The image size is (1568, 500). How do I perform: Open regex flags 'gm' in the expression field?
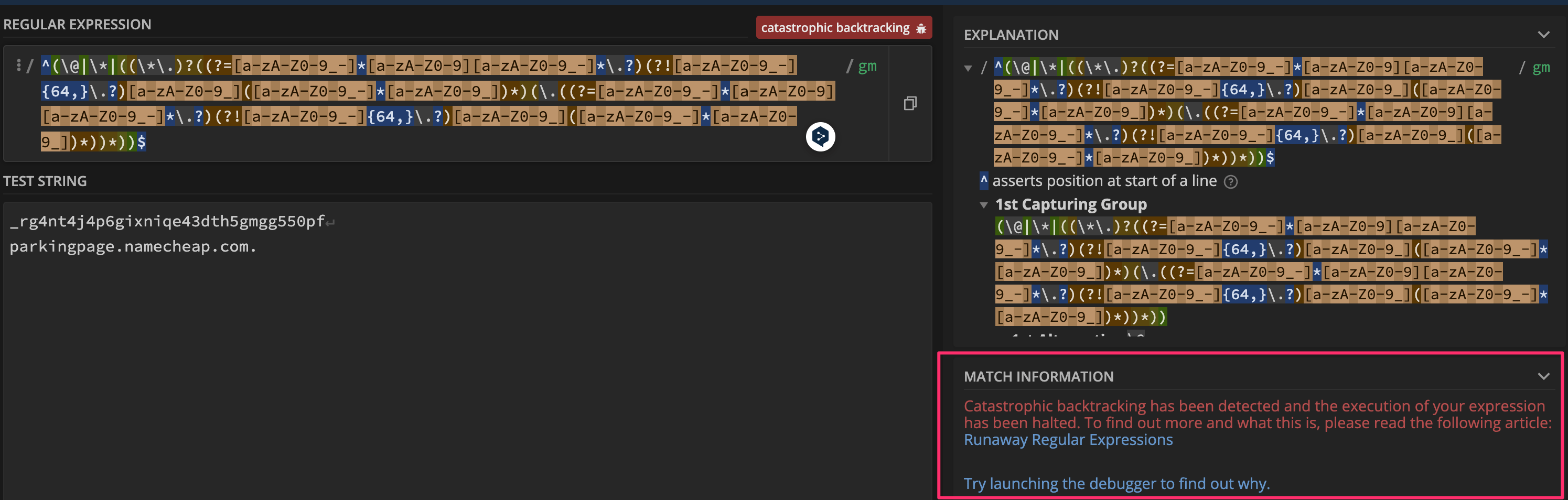[867, 66]
